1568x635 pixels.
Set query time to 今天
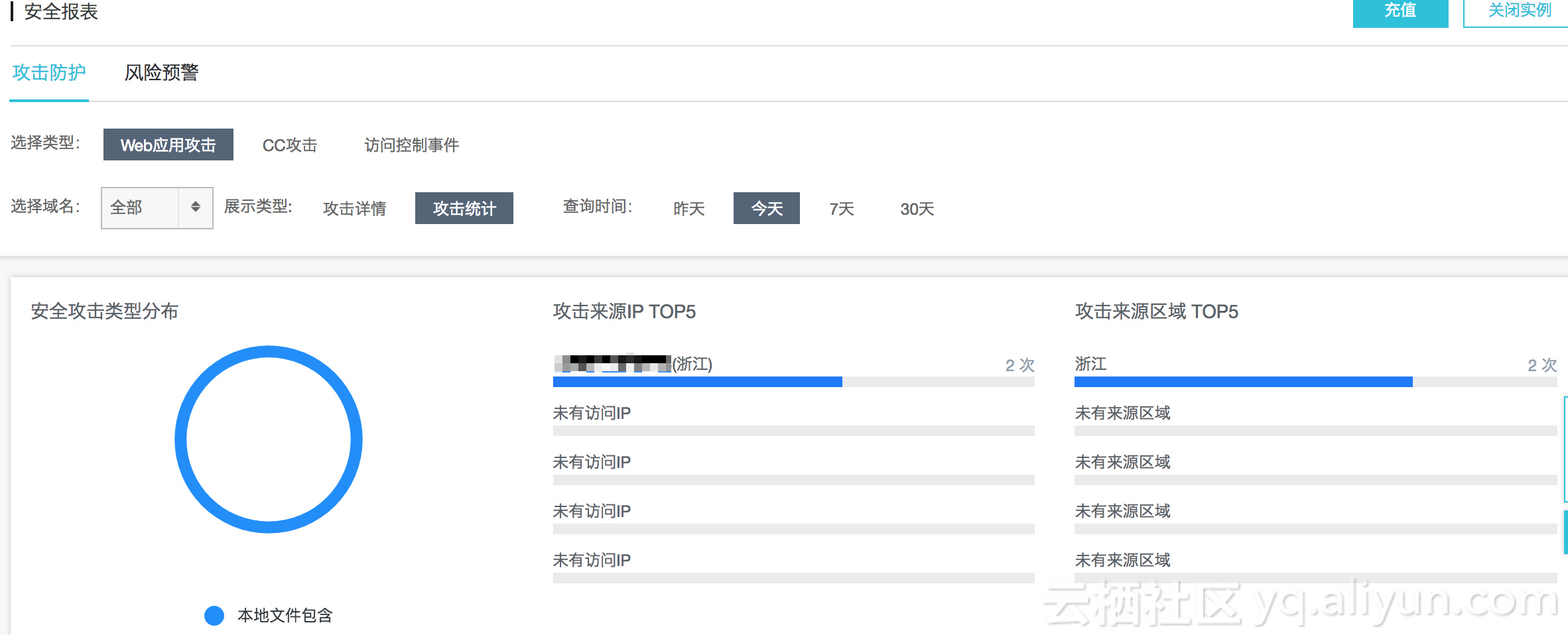coord(767,208)
